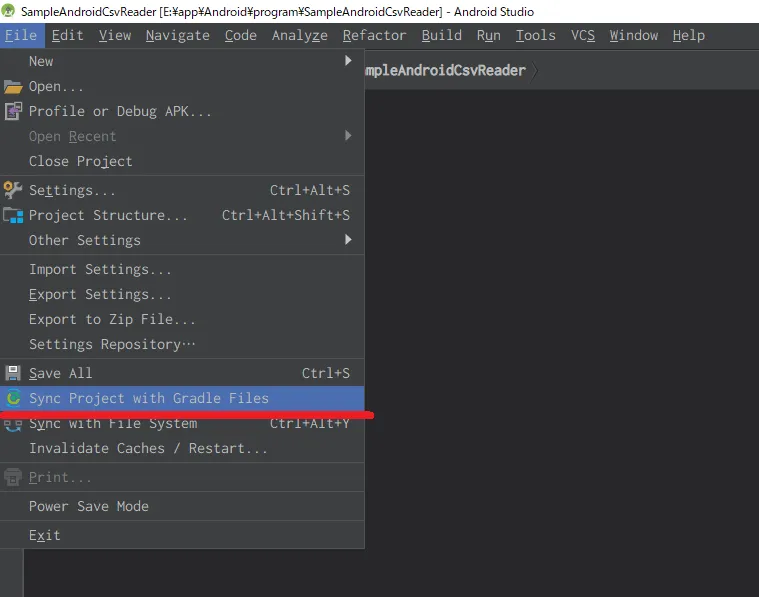759x597 pixels.
Task: Select Sync Project with Gradle Files
Action: tap(148, 398)
